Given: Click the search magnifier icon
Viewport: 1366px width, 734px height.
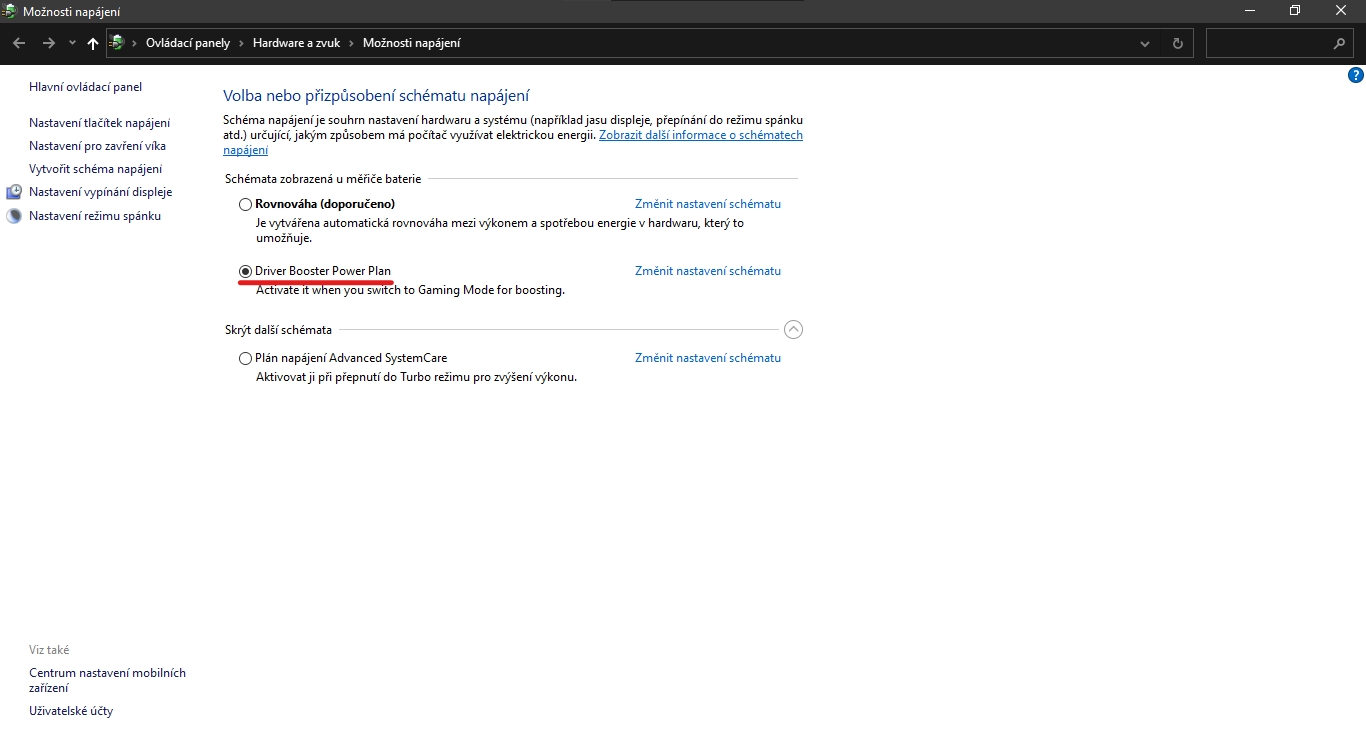Looking at the screenshot, I should point(1340,43).
